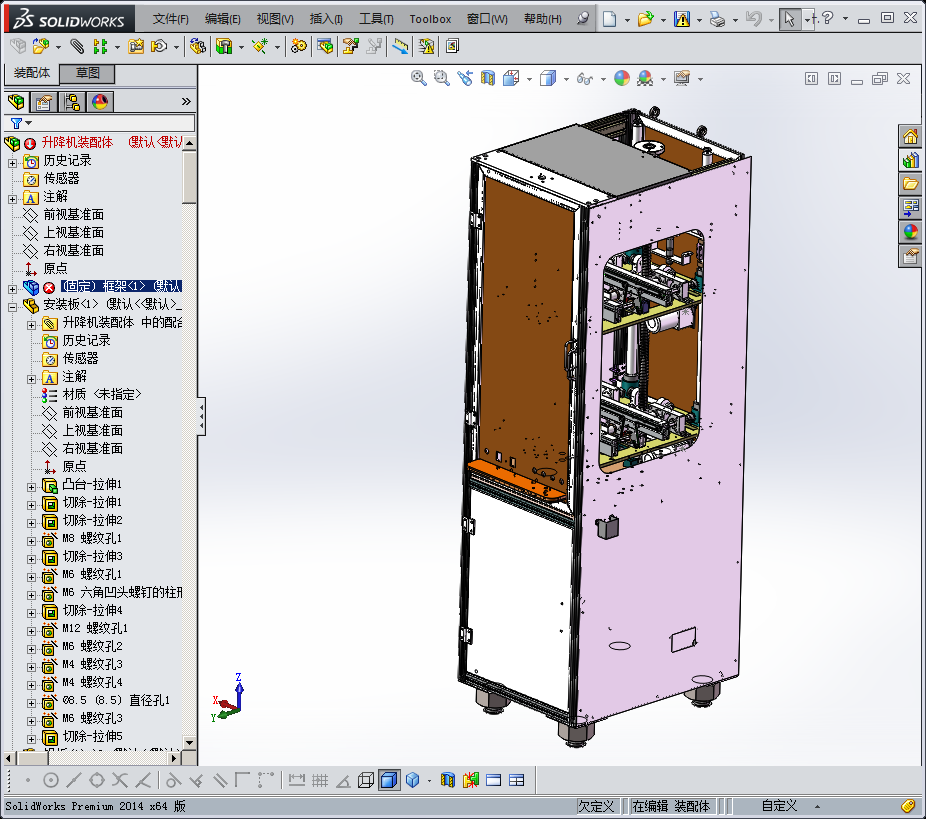
Task: Open the 编辑(E) menu
Action: tap(222, 19)
